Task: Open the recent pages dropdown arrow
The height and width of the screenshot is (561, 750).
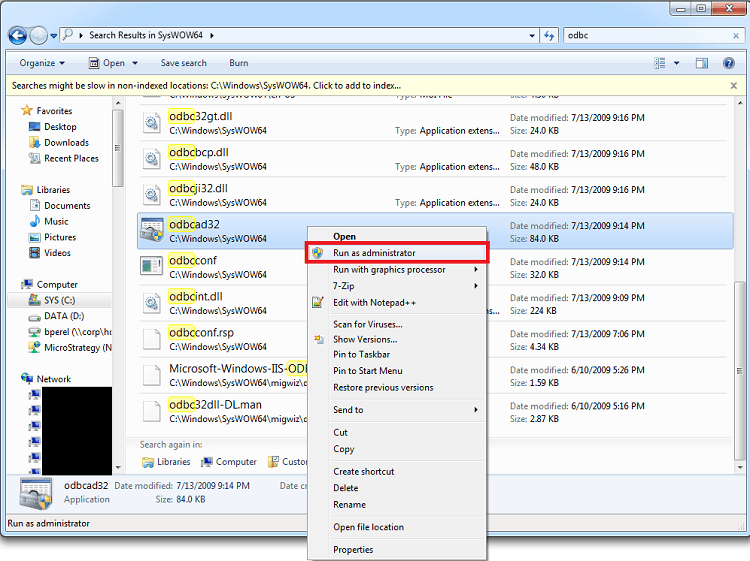Action: (x=54, y=36)
